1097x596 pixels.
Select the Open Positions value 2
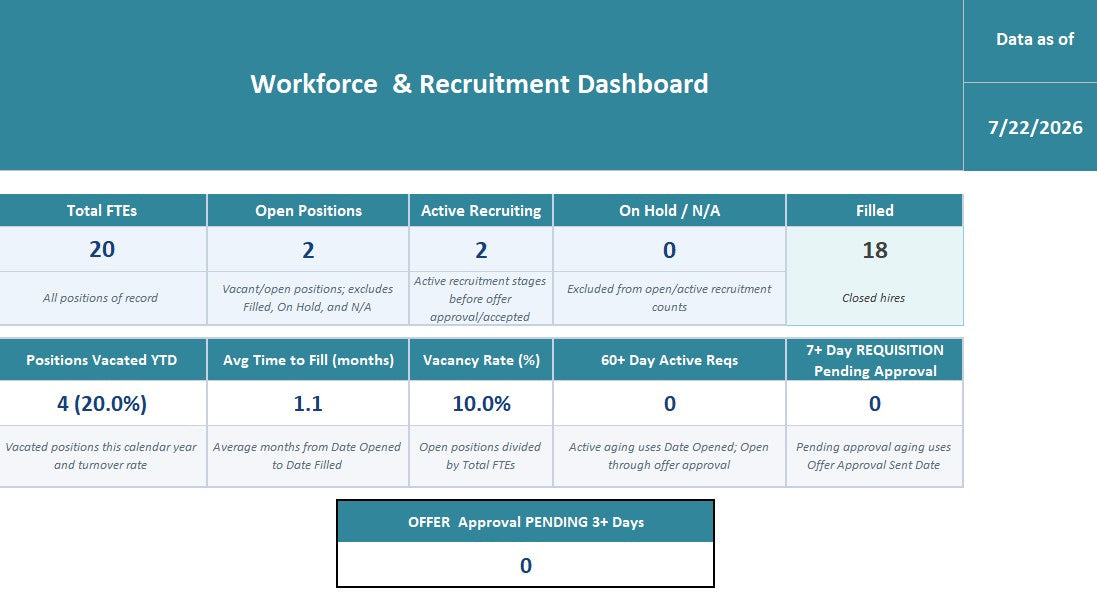(308, 250)
